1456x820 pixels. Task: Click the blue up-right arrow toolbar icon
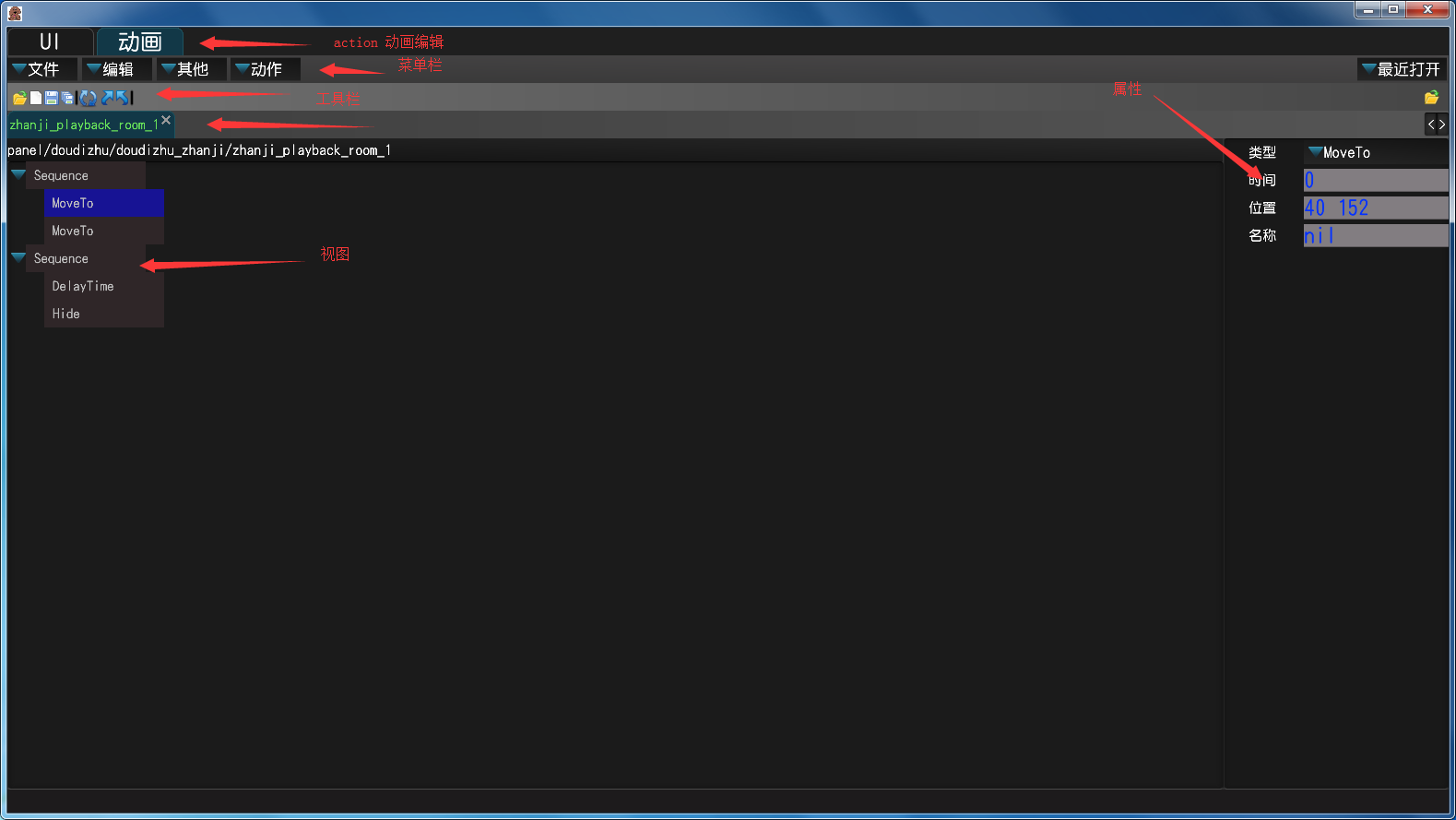coord(107,98)
